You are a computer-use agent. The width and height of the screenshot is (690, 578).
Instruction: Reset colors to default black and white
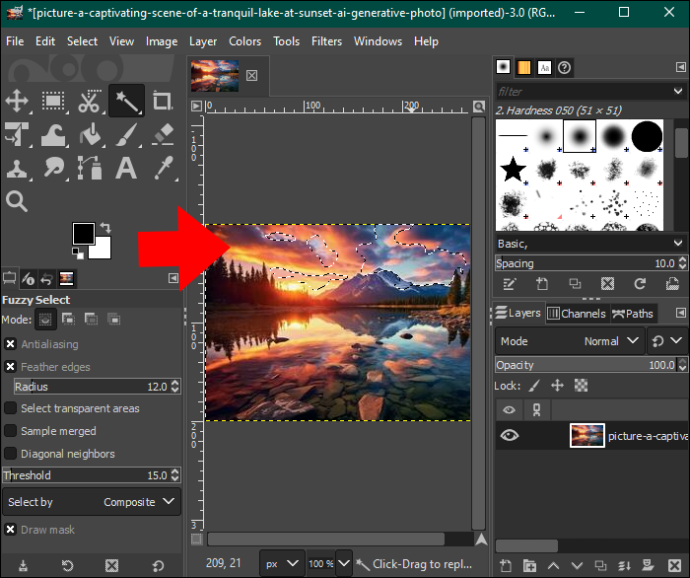[x=77, y=253]
